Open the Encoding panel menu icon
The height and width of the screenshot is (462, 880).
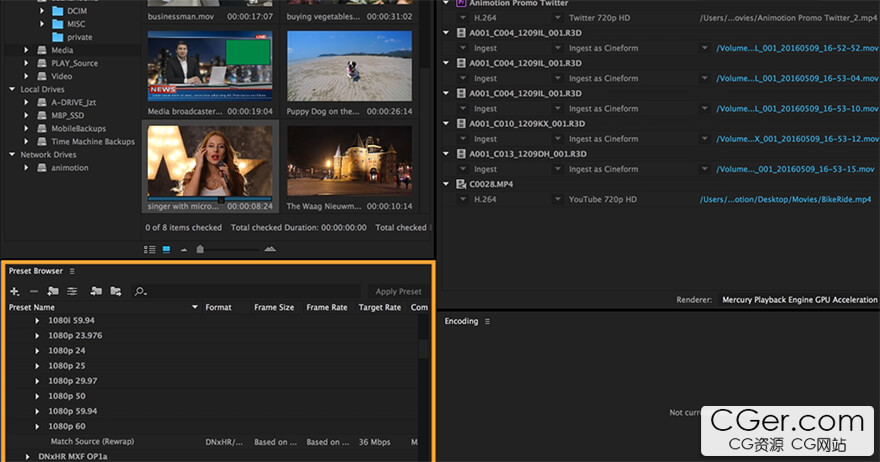(x=488, y=321)
